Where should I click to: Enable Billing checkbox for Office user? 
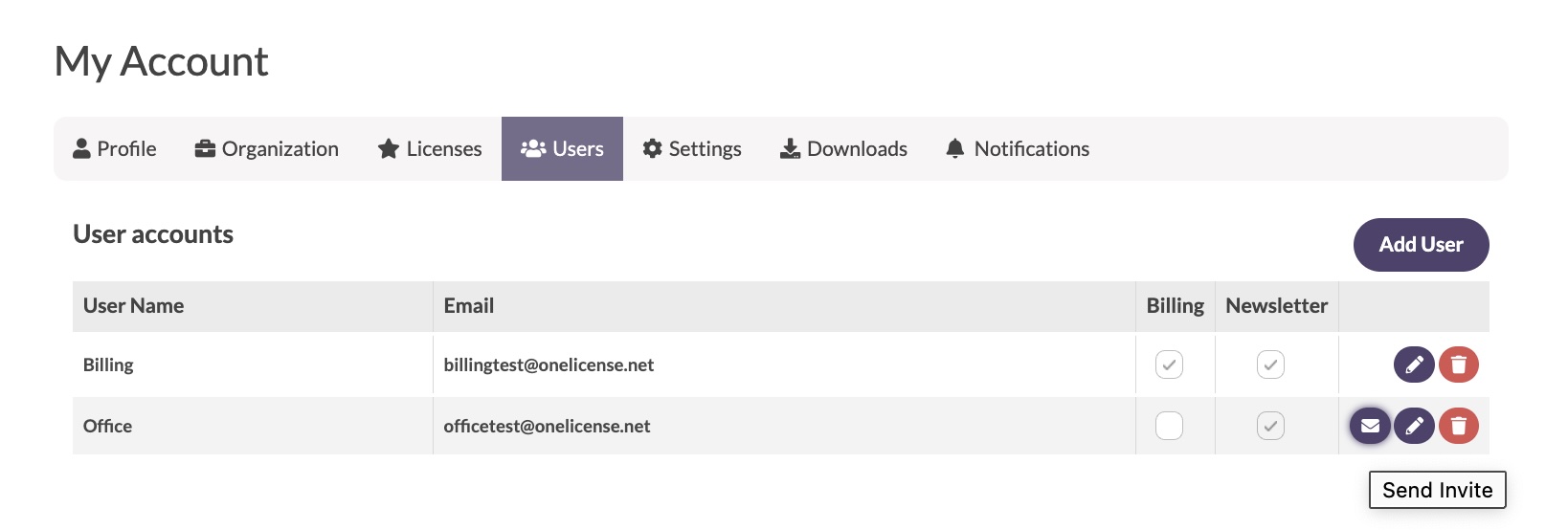(1169, 426)
